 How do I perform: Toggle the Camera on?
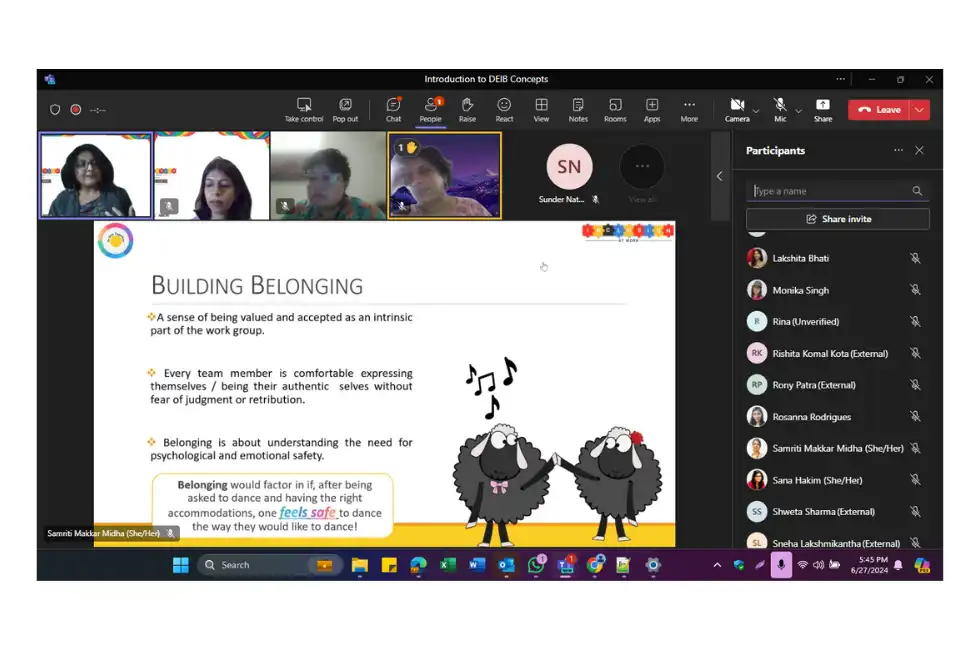click(x=737, y=106)
